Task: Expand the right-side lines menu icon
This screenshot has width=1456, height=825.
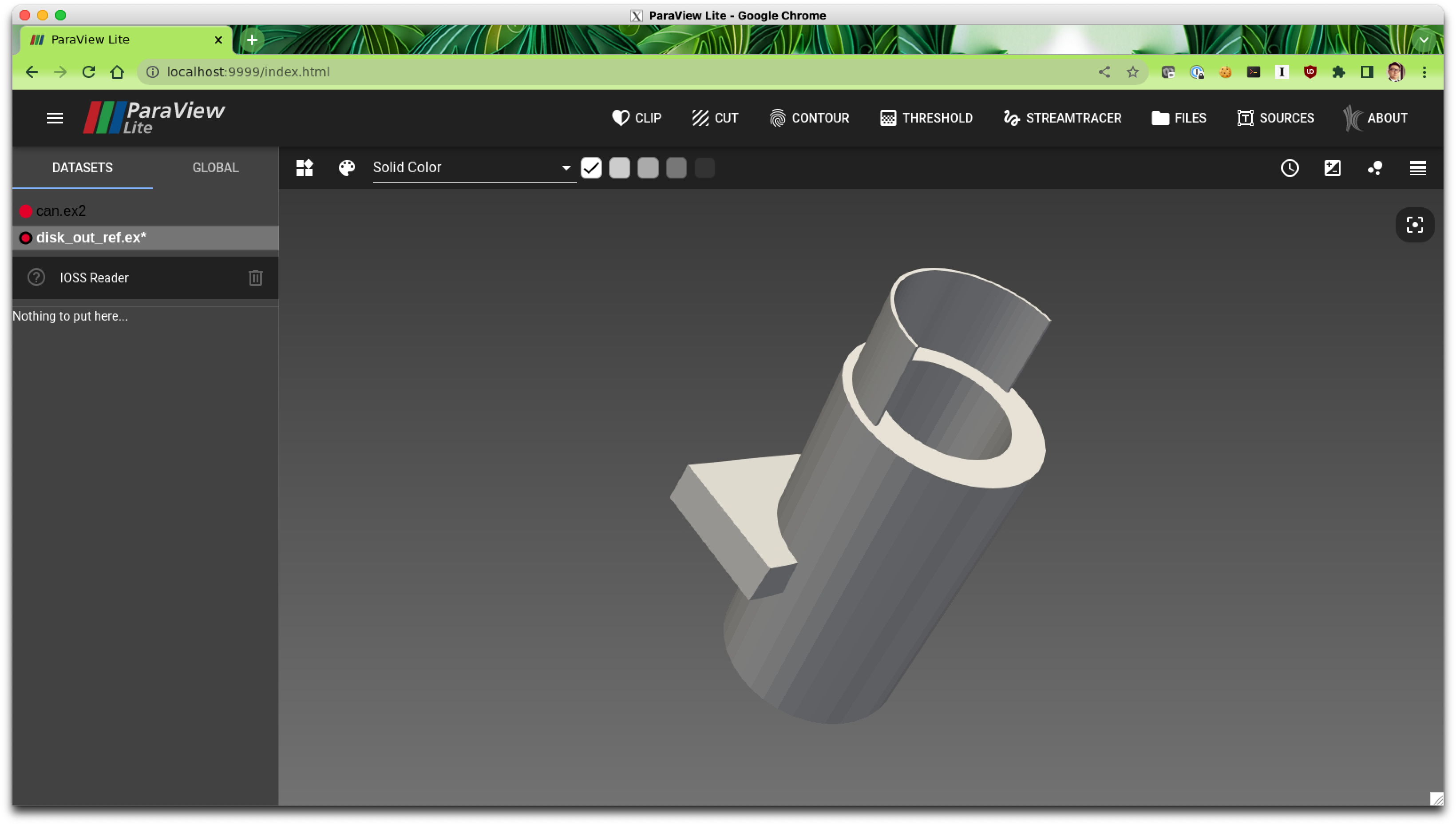Action: click(x=1417, y=168)
